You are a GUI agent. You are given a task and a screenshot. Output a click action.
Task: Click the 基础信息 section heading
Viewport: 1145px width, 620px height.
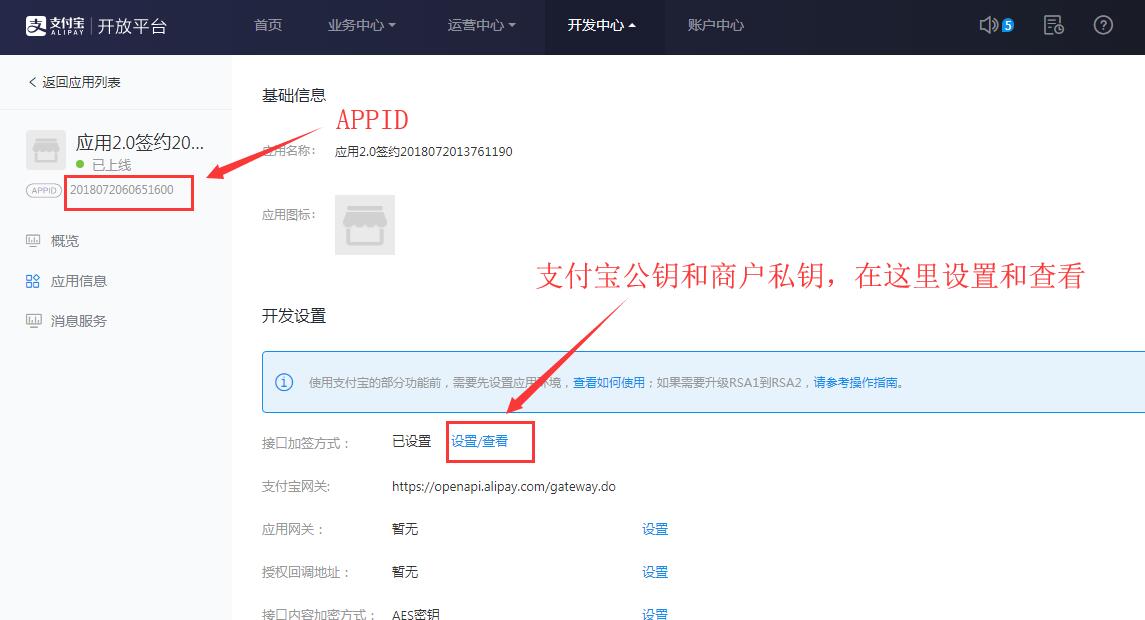coord(294,95)
